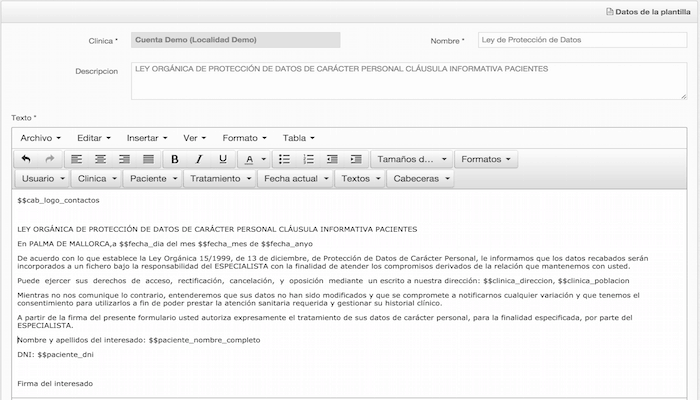Click the LEY ORGÁNICA heading in editor
Viewport: 700px width, 400px height.
click(x=217, y=229)
